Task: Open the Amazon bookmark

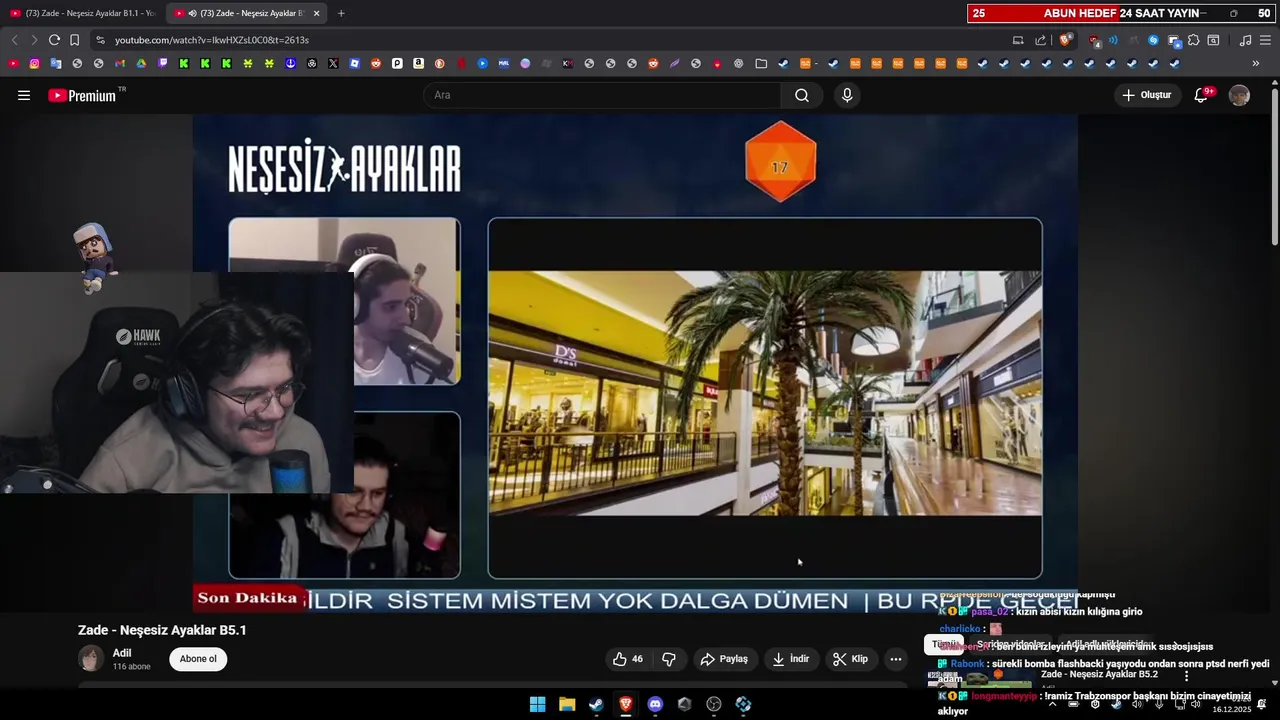Action: [418, 63]
